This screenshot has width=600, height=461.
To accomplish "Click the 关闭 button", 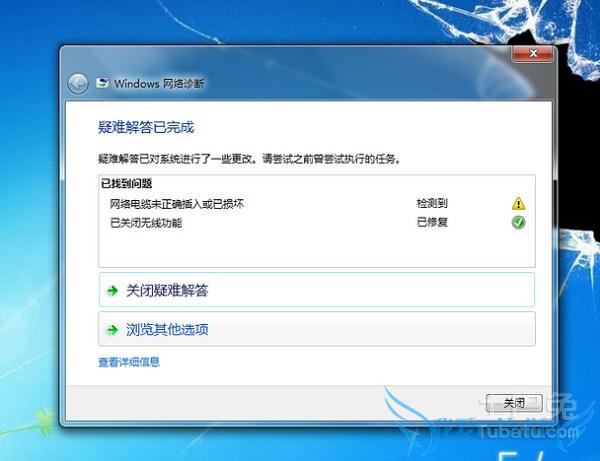I will pyautogui.click(x=514, y=403).
